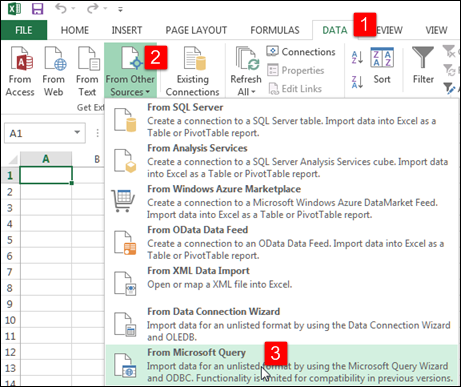Click the XML Data Import icon

pos(125,284)
